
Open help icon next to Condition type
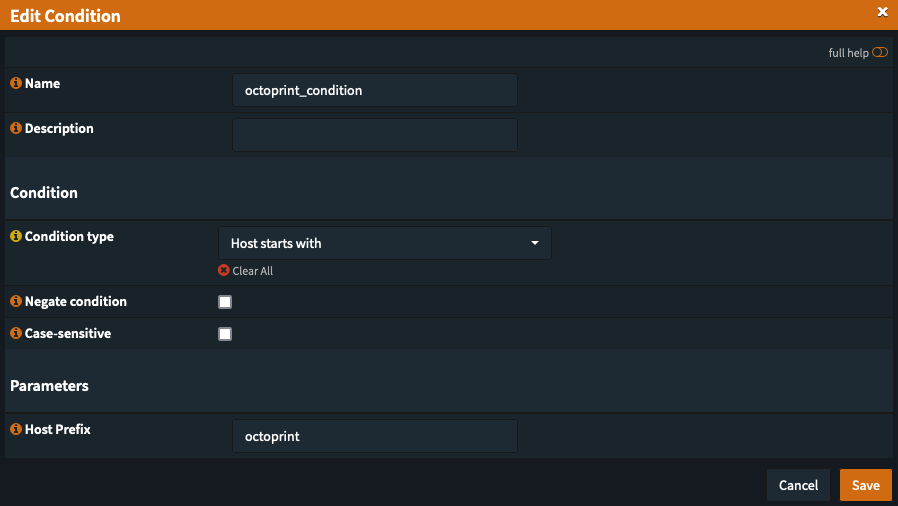coord(16,236)
